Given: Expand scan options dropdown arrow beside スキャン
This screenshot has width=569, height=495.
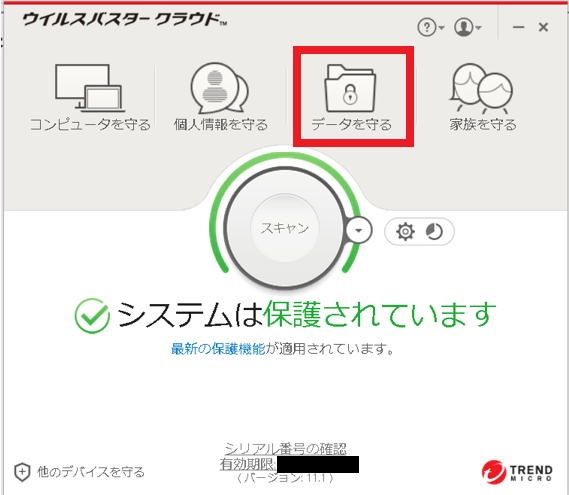Looking at the screenshot, I should 359,230.
